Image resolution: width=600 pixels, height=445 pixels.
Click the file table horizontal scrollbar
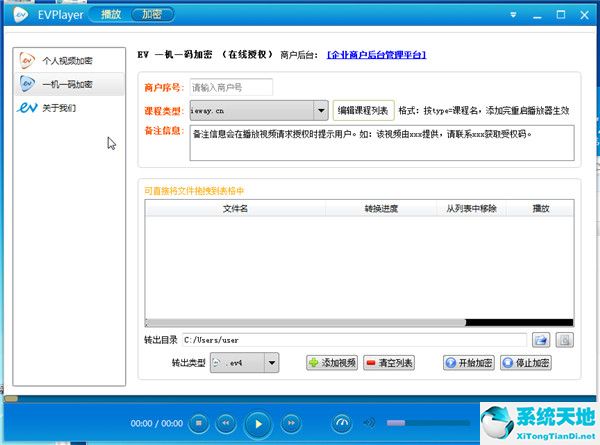359,323
